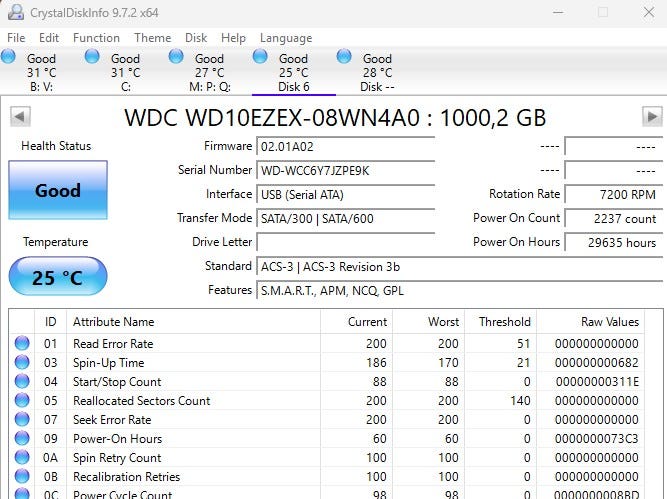Go to previous disk with left arrow
The height and width of the screenshot is (499, 667).
click(20, 117)
